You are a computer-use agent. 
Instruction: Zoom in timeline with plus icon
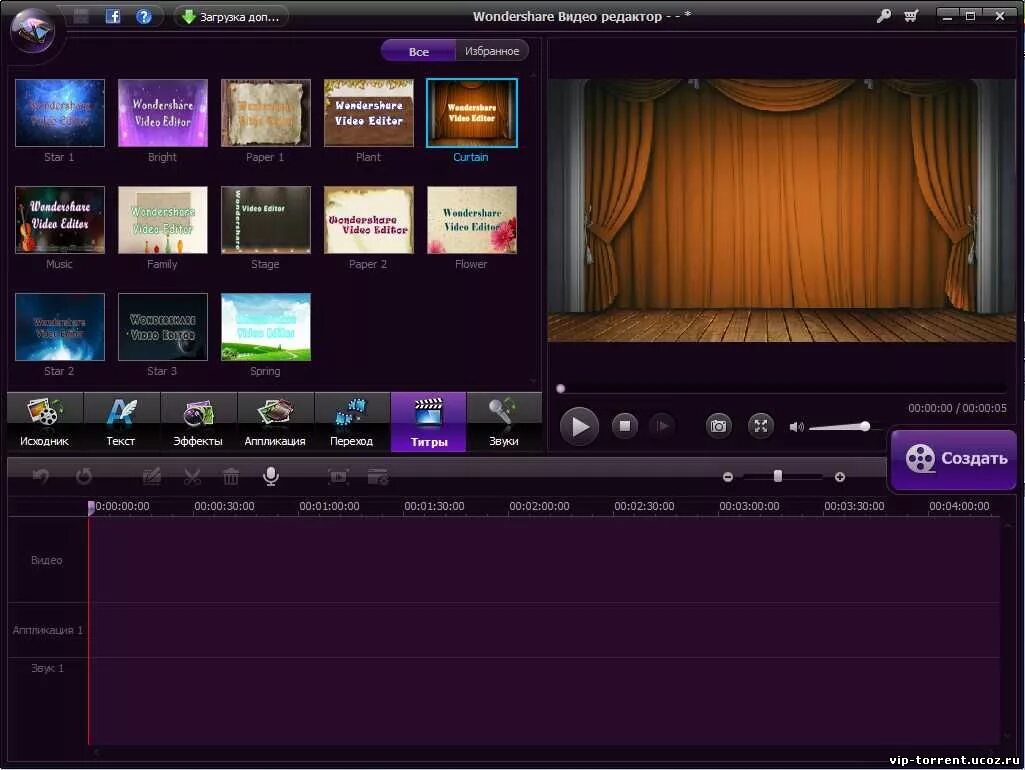pyautogui.click(x=840, y=477)
